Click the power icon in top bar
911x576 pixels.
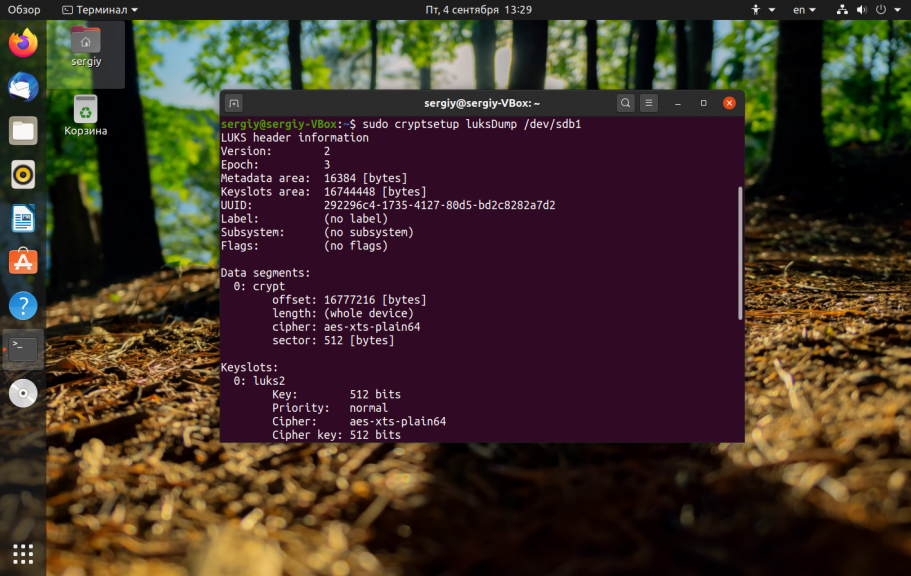(x=881, y=10)
